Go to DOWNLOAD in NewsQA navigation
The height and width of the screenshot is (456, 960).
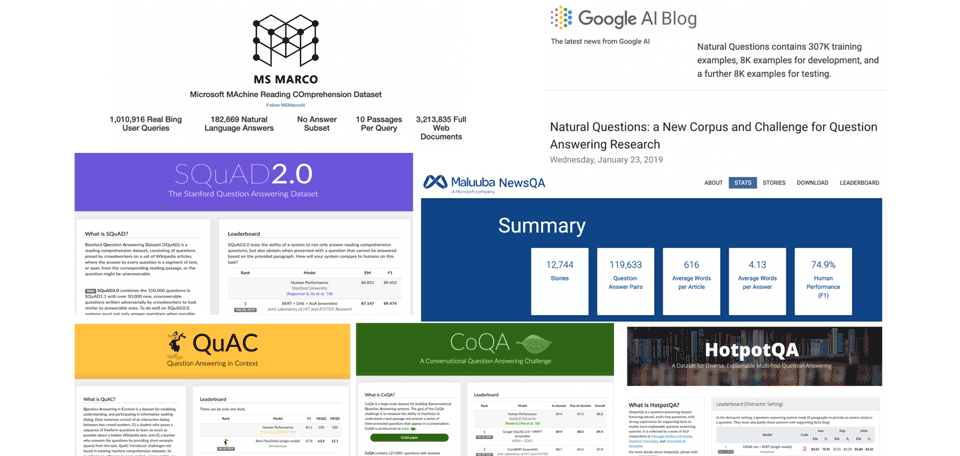812,182
